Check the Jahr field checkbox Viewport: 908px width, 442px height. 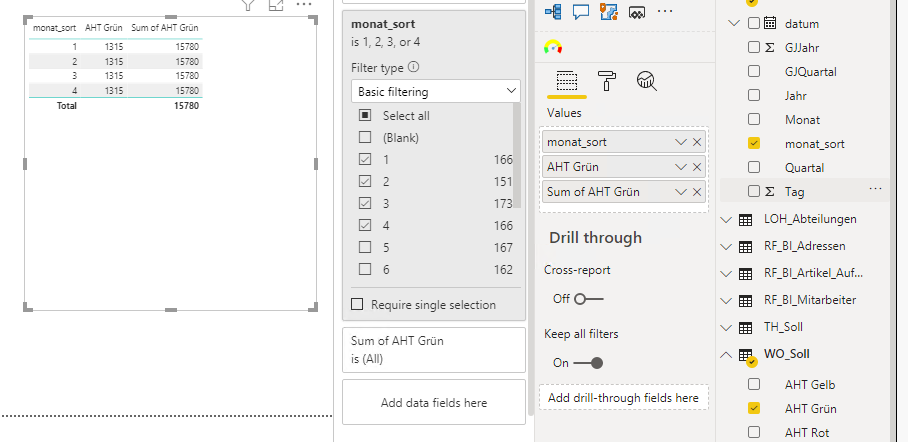point(754,95)
